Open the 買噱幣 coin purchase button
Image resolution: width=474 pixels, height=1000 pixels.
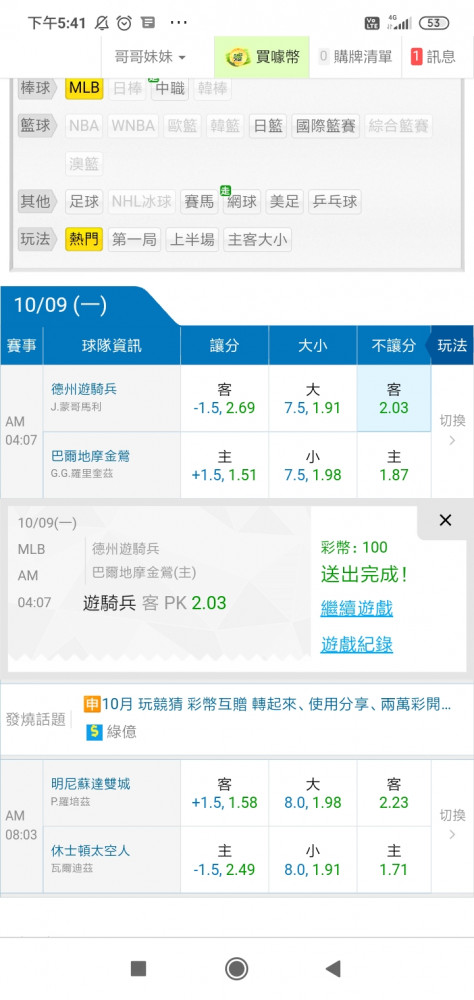(x=262, y=57)
